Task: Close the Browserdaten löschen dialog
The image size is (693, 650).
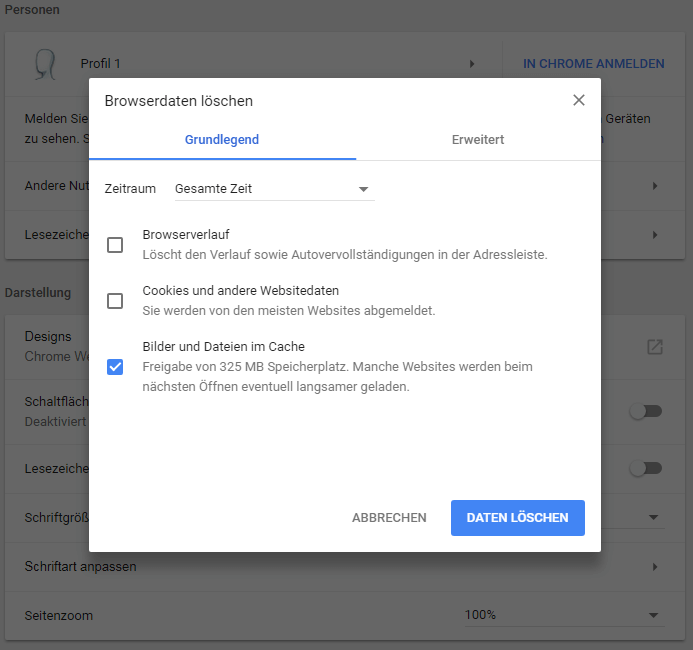Action: (579, 100)
